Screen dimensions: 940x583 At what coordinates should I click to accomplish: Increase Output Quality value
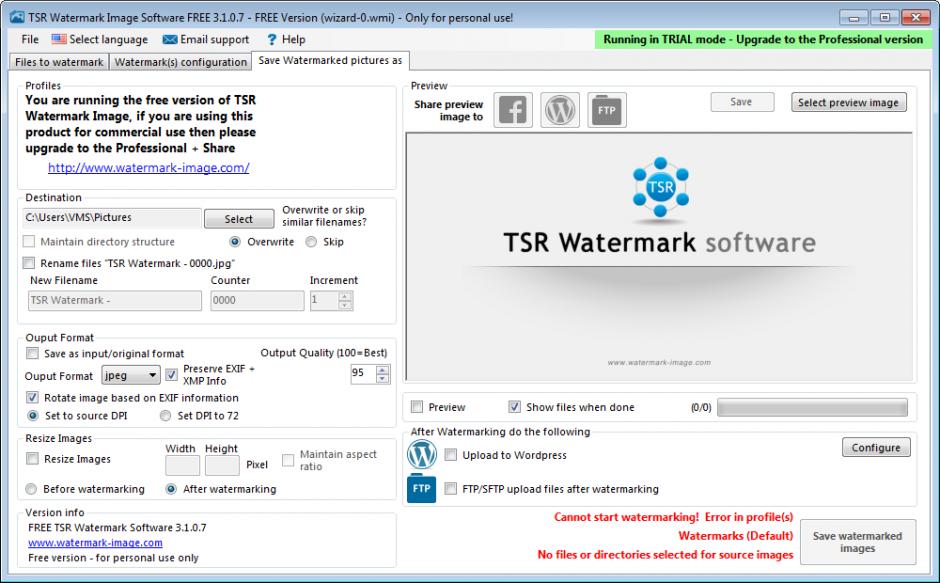click(382, 369)
